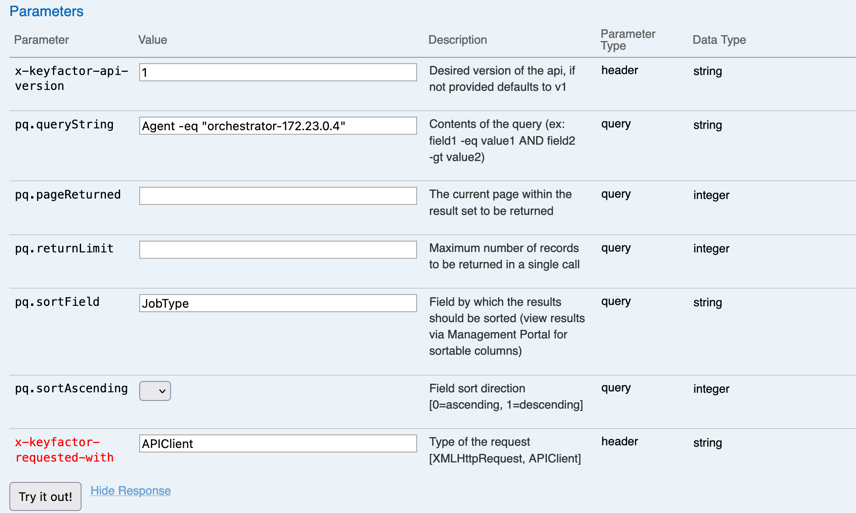Image resolution: width=856 pixels, height=513 pixels.
Task: Click the Parameter column header
Action: 41,40
